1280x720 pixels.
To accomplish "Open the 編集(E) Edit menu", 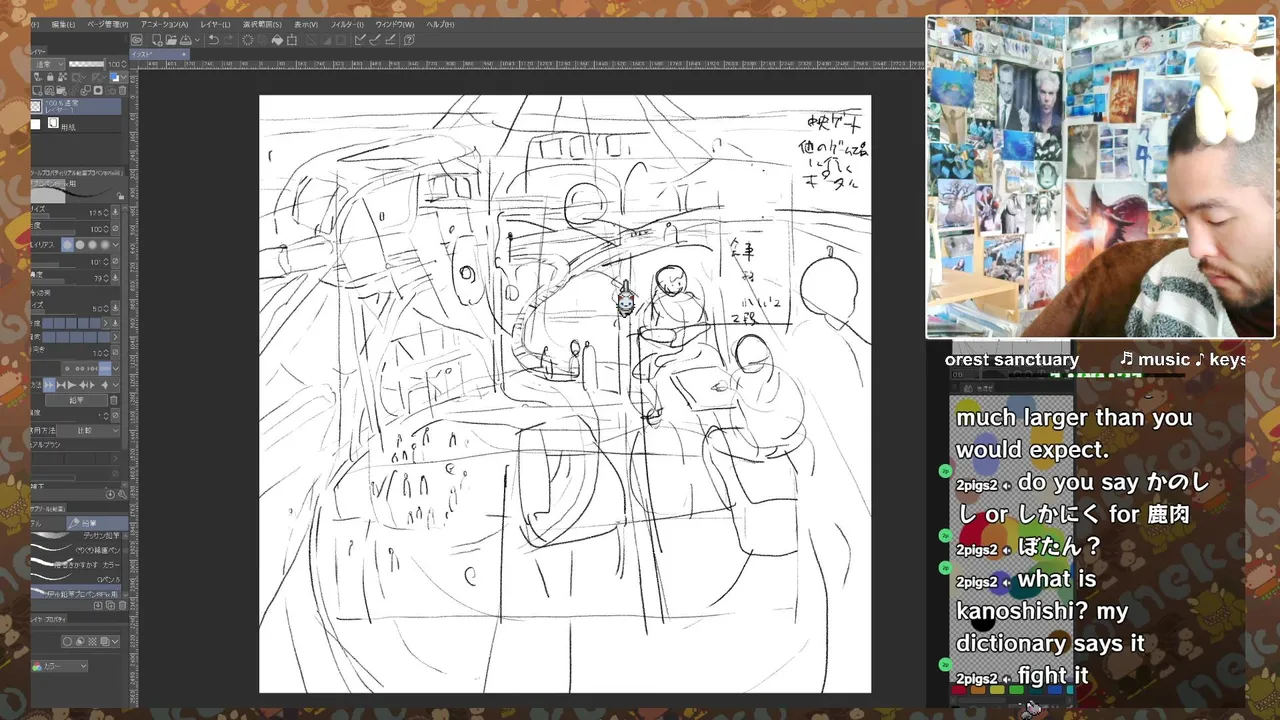I will tap(63, 24).
